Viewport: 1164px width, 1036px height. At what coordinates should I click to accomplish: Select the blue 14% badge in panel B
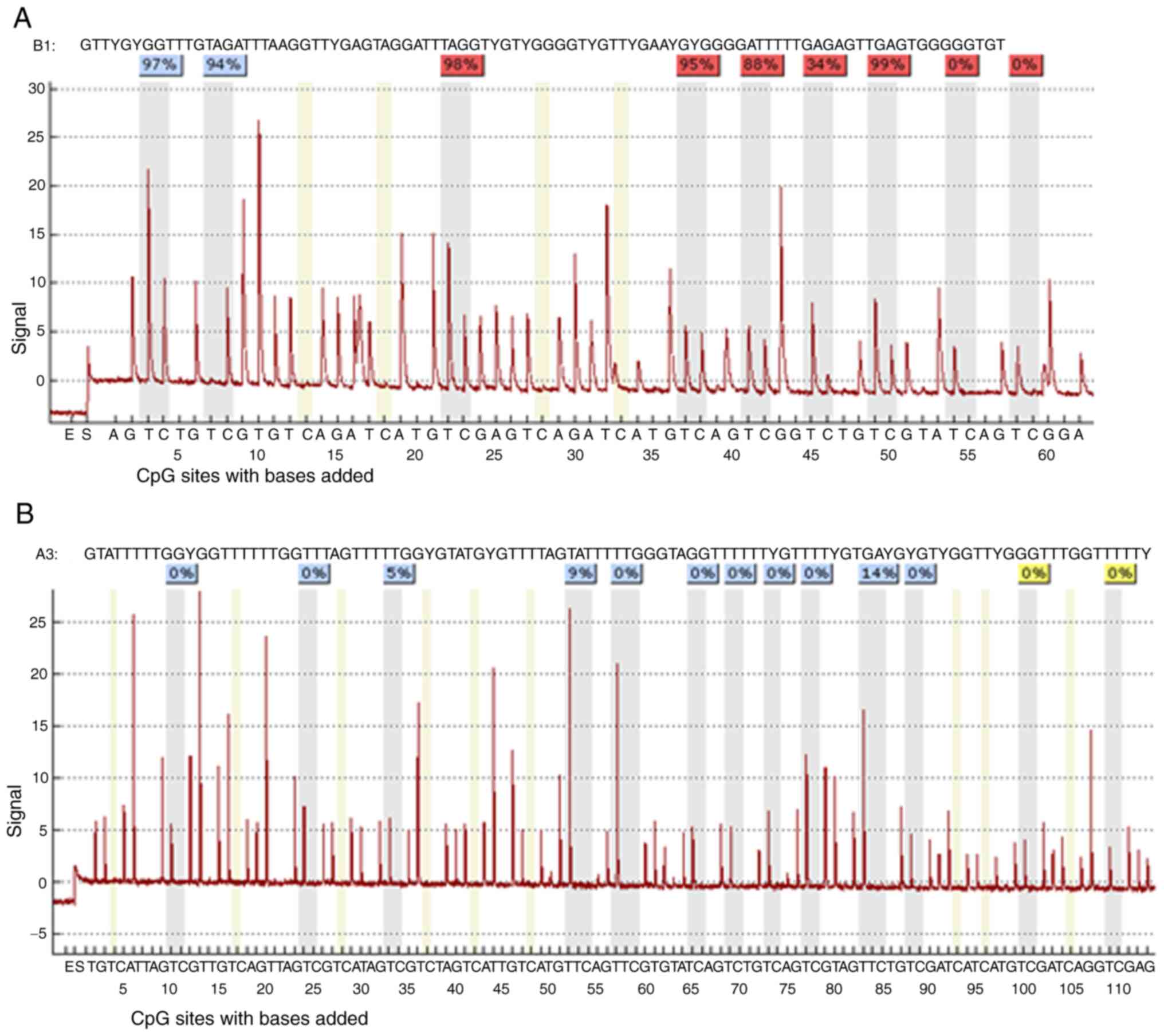coord(878,572)
